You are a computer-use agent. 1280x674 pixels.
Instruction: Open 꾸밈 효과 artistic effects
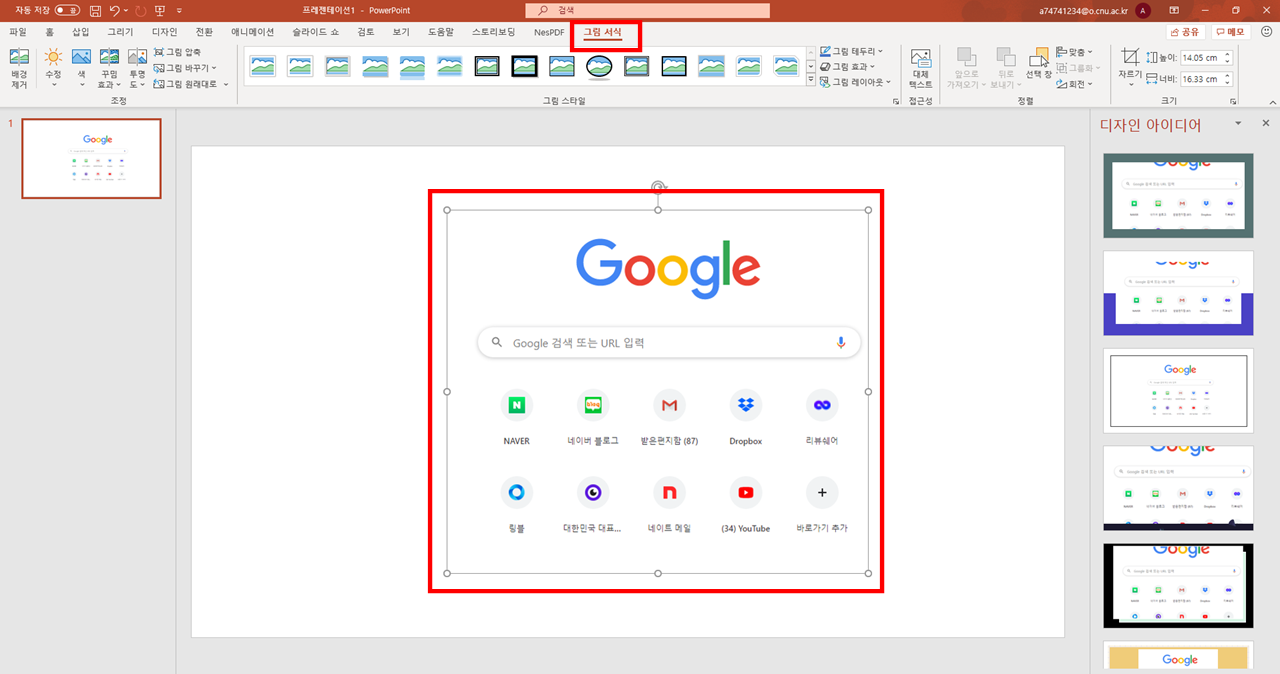109,68
